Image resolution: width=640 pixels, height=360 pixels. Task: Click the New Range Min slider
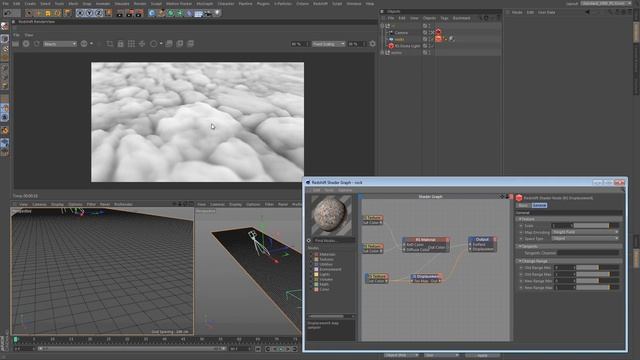[597, 281]
